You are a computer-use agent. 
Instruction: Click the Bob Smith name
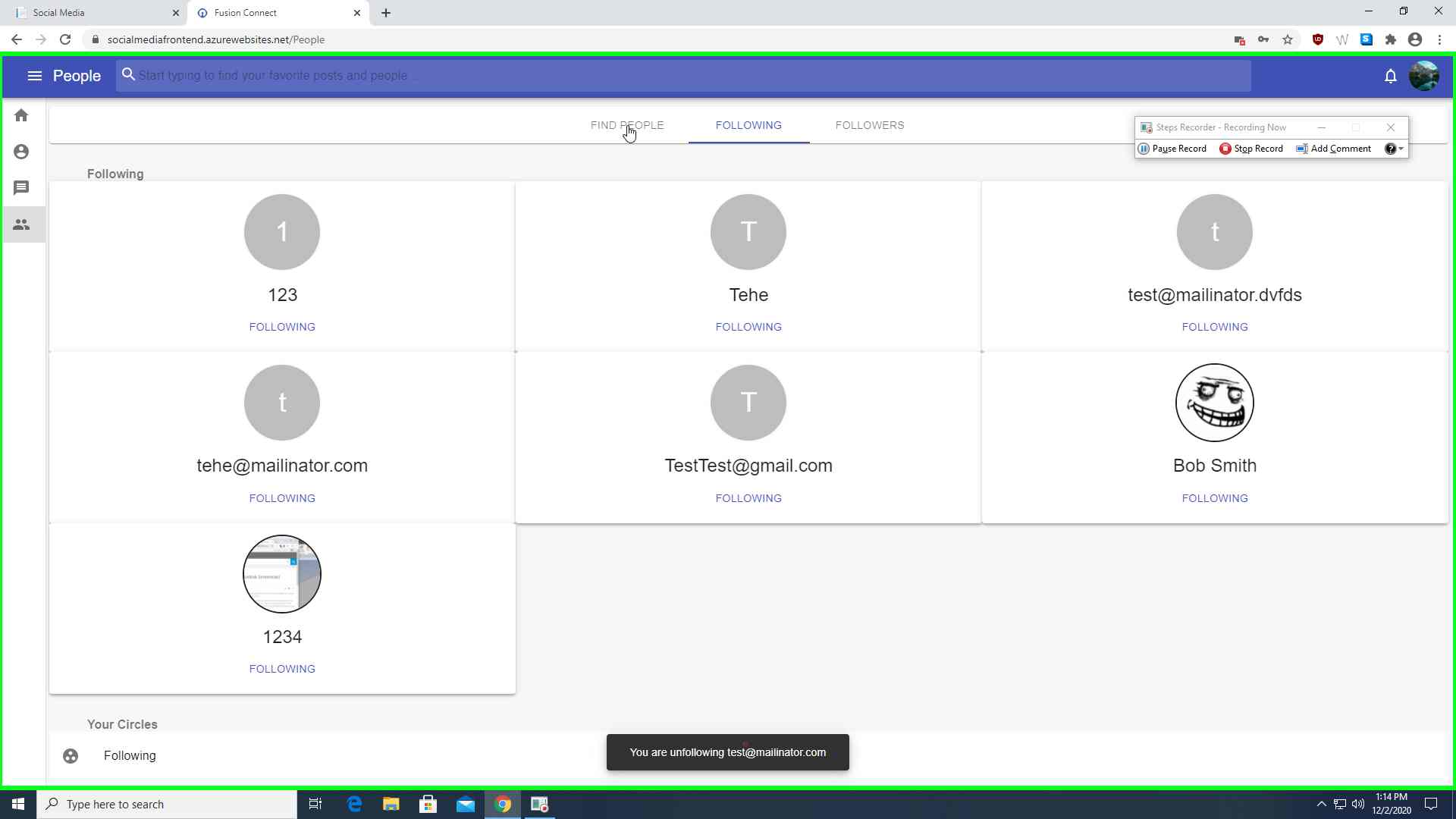click(x=1215, y=466)
